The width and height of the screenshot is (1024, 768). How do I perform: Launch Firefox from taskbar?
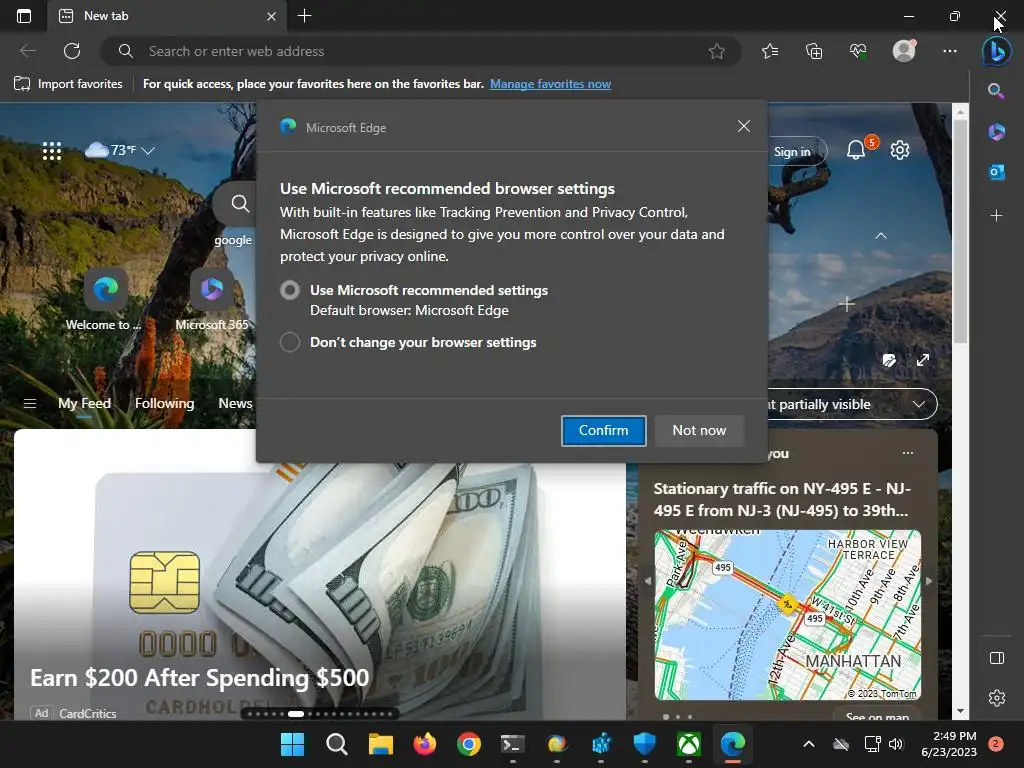[424, 744]
